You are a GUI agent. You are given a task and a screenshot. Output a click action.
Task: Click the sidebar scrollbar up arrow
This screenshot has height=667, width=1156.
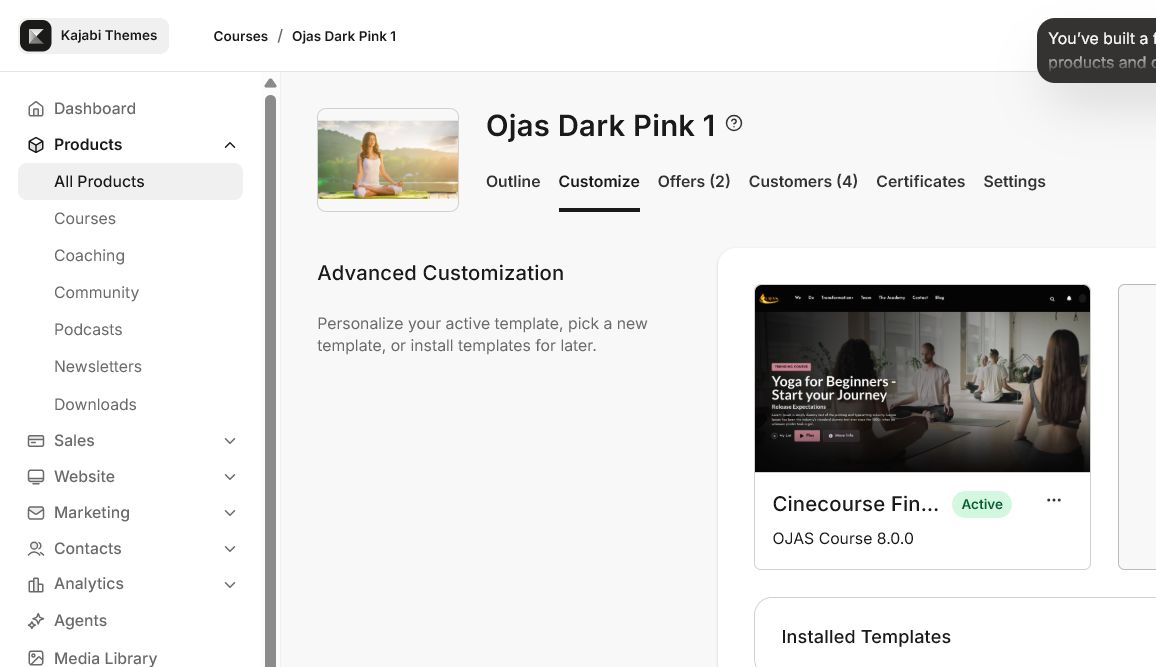coord(271,83)
